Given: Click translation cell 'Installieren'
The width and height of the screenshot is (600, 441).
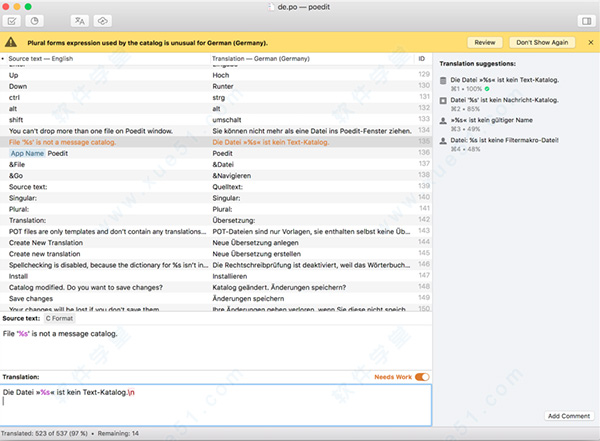Looking at the screenshot, I should pyautogui.click(x=230, y=276).
